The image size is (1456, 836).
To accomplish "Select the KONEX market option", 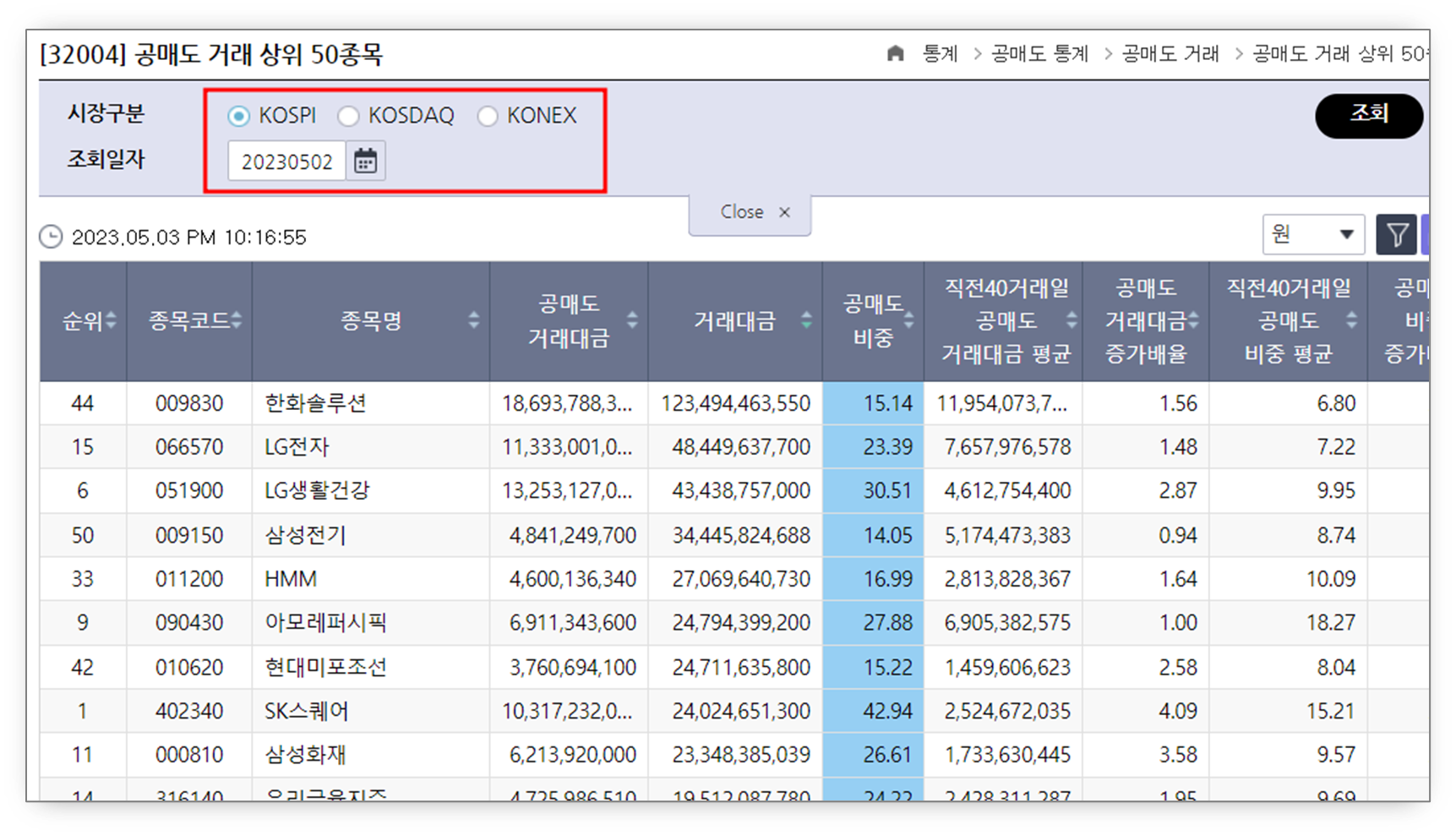I will [x=488, y=116].
